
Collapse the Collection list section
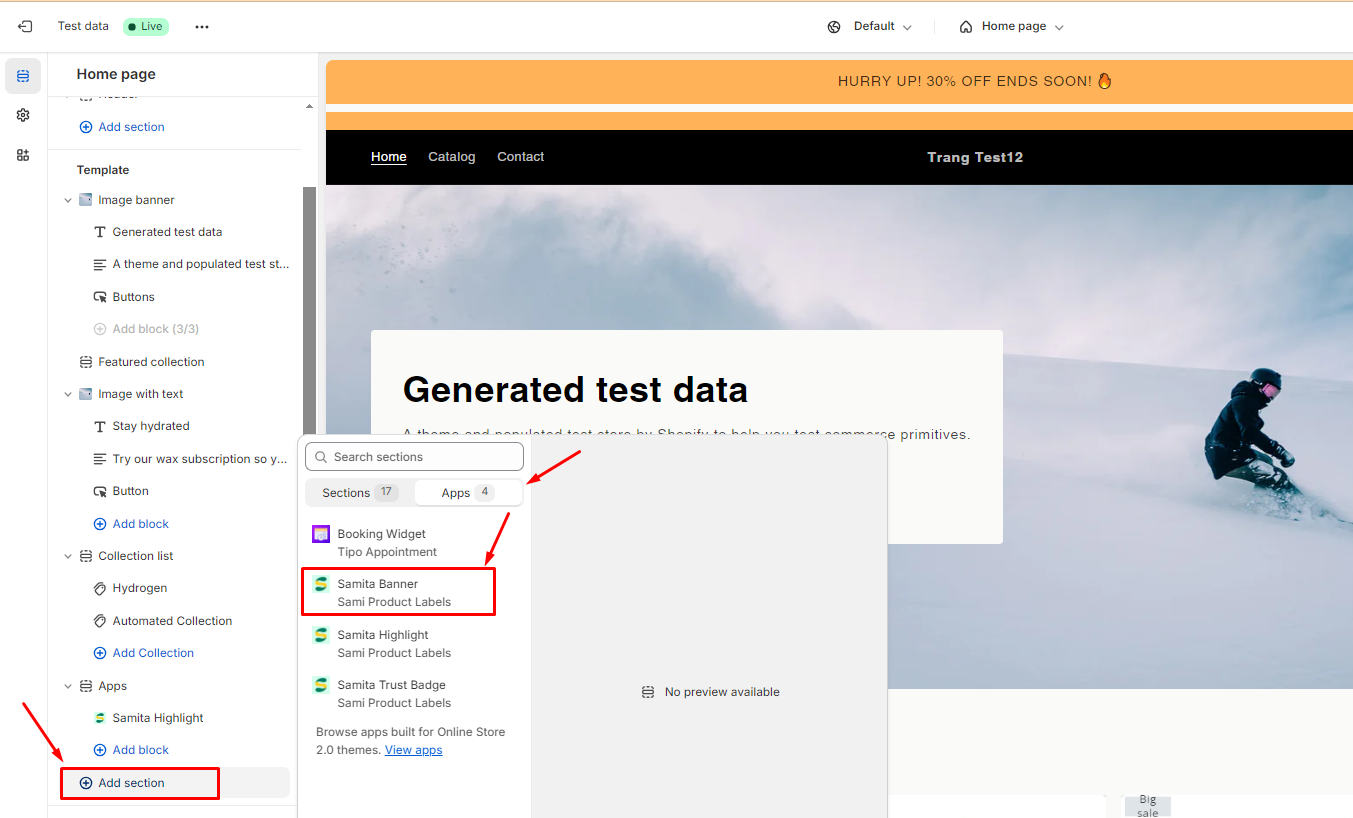pyautogui.click(x=68, y=556)
